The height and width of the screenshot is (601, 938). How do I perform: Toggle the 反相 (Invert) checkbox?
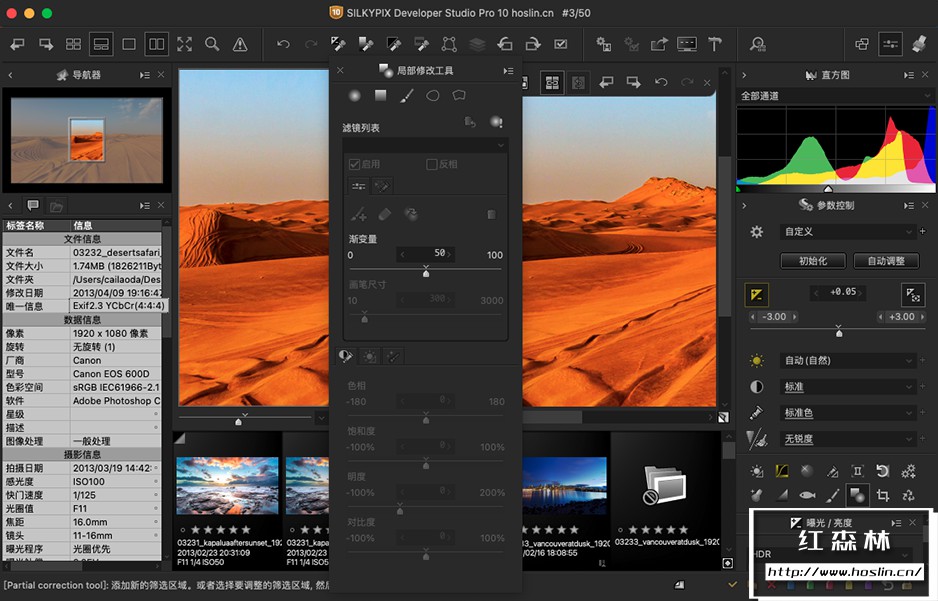coord(432,164)
